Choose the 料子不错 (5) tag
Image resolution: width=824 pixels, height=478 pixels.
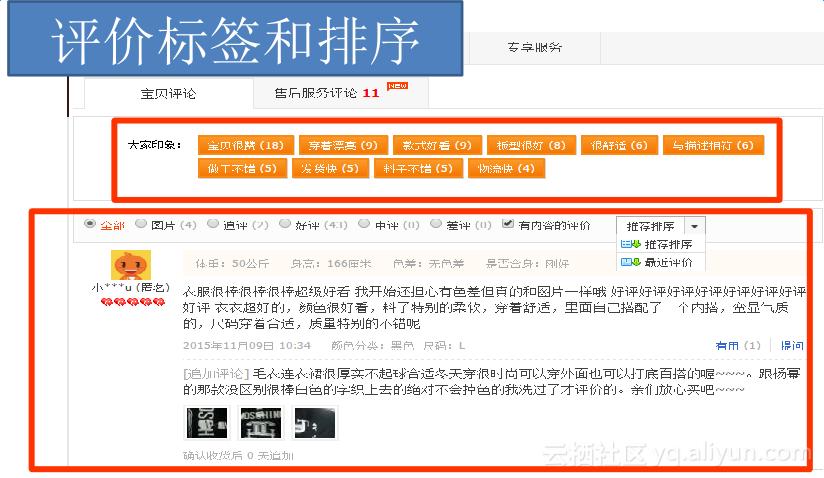tap(418, 169)
